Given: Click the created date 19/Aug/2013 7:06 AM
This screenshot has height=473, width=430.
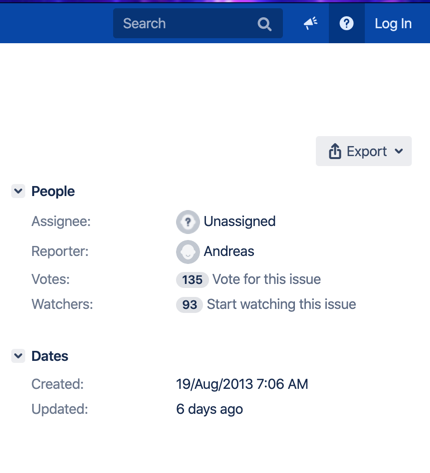Looking at the screenshot, I should 242,384.
